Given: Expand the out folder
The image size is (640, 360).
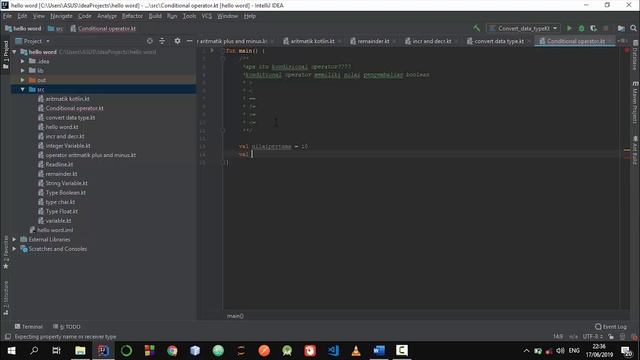Looking at the screenshot, I should [23, 80].
